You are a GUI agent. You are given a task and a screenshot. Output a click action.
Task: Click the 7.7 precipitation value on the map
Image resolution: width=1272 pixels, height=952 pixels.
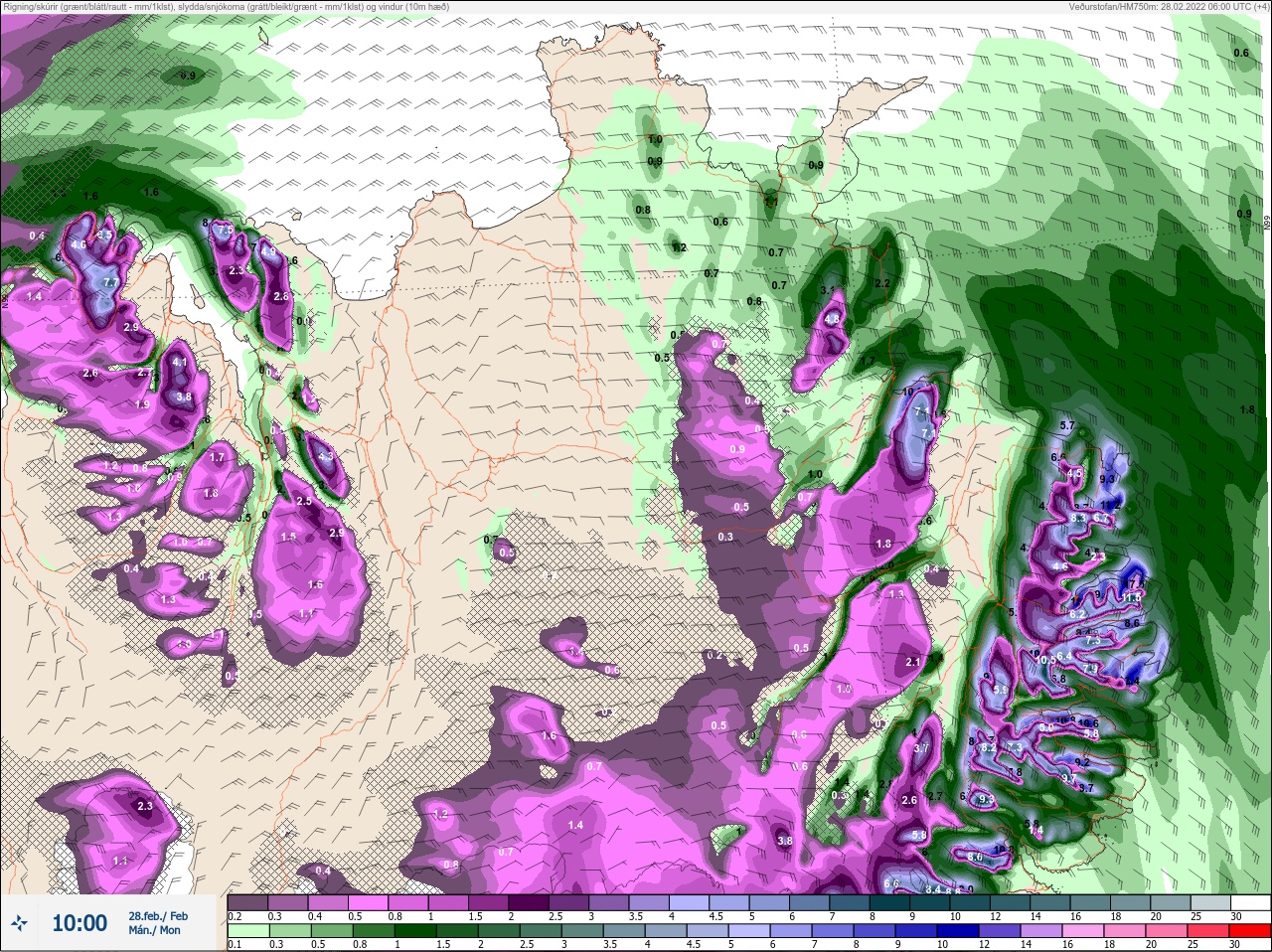click(111, 283)
